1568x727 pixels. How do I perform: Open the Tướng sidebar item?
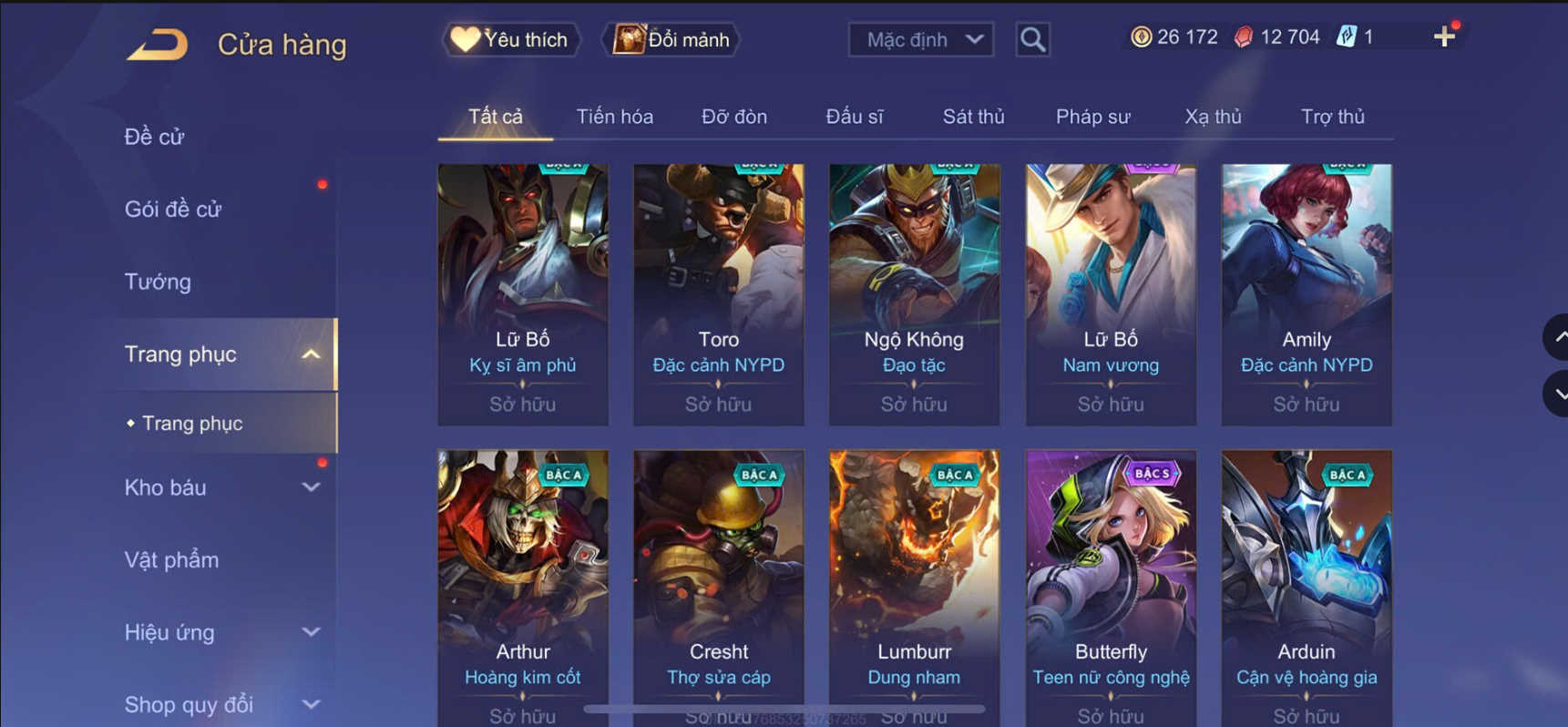(158, 282)
